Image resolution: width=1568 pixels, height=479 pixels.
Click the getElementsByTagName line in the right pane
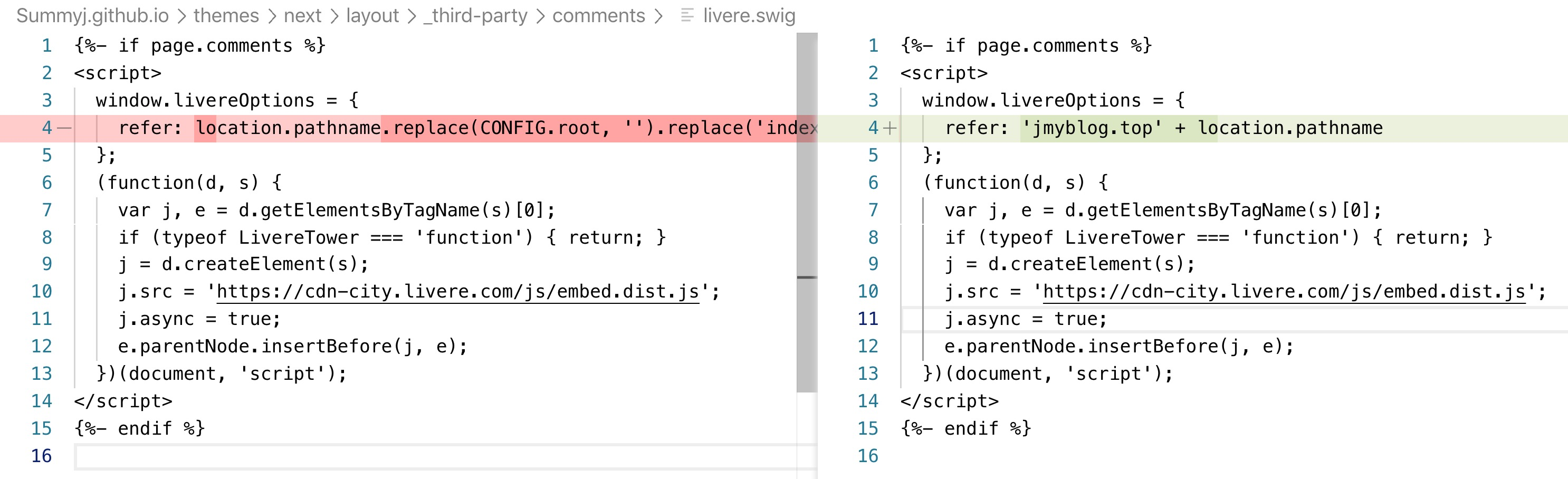(x=1163, y=210)
